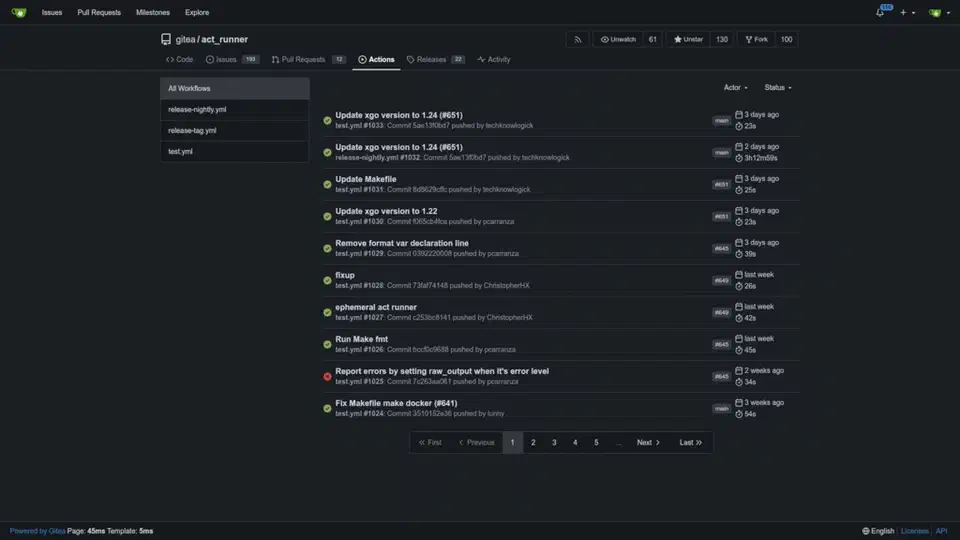
Task: Select the Actions tab
Action: [376, 59]
